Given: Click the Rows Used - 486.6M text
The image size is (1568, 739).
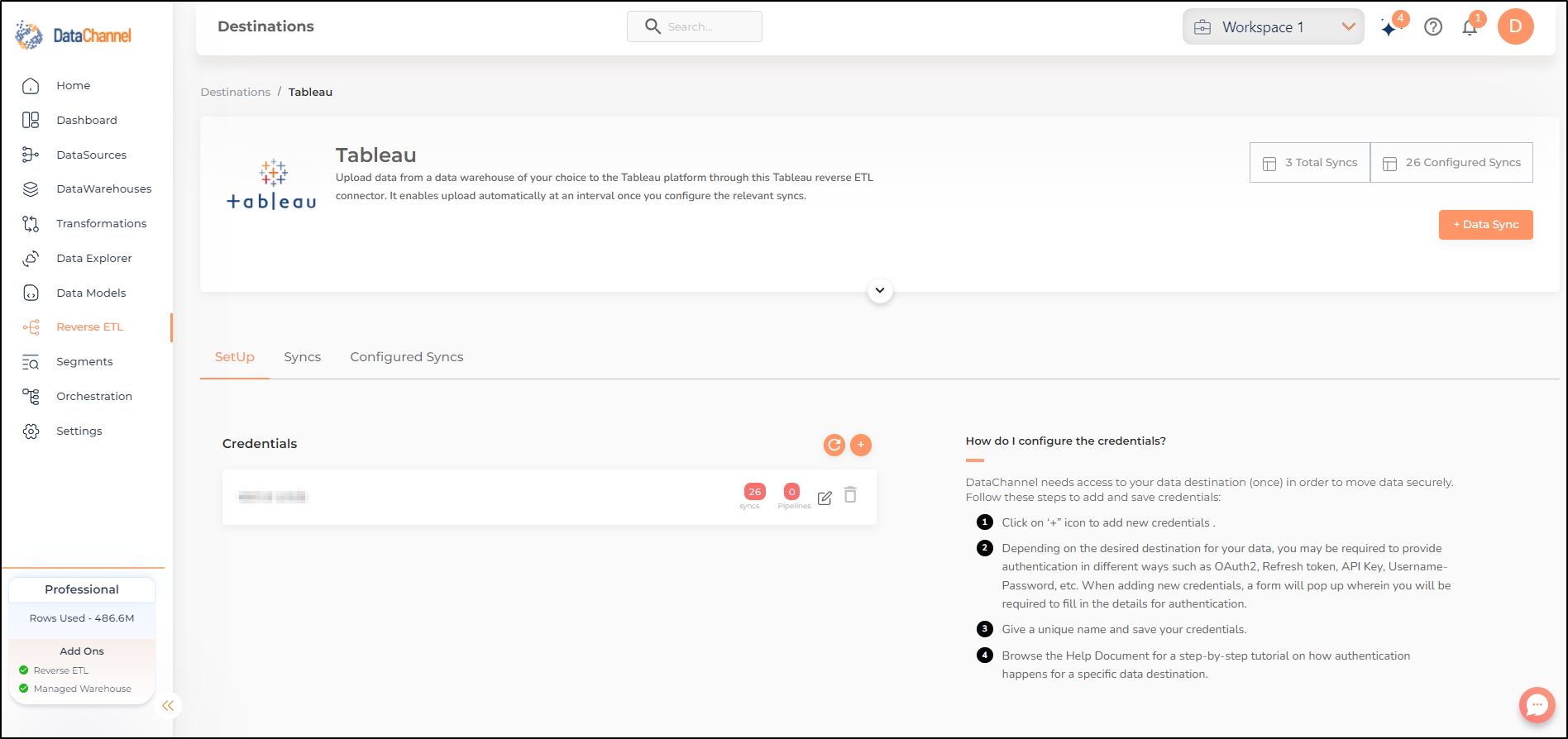Looking at the screenshot, I should click(82, 618).
